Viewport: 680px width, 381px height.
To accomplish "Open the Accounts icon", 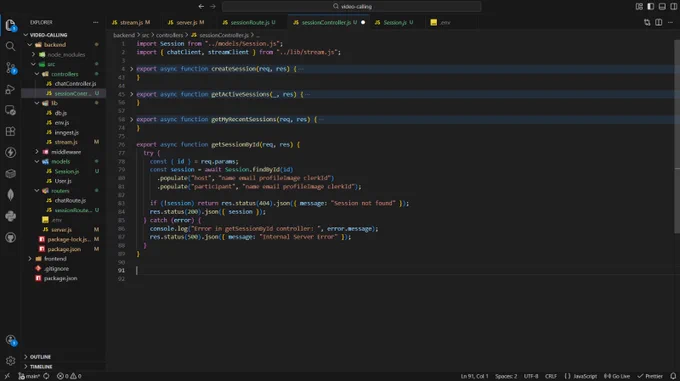I will point(10,340).
